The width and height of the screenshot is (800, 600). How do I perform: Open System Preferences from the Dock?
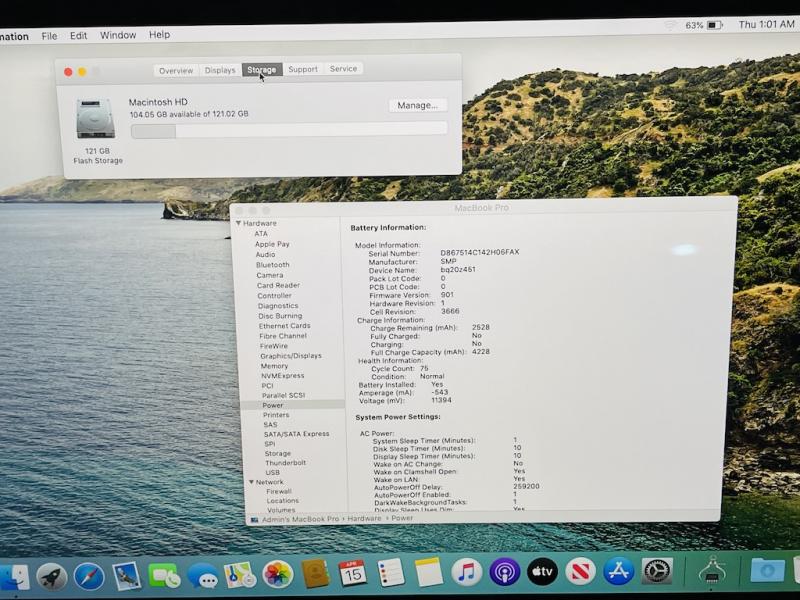tap(657, 571)
